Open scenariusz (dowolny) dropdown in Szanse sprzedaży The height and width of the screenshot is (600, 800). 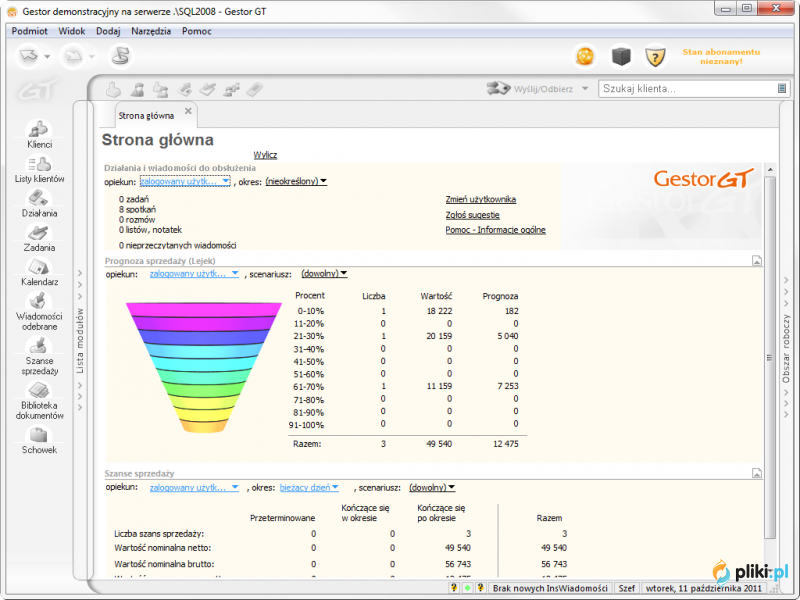432,488
